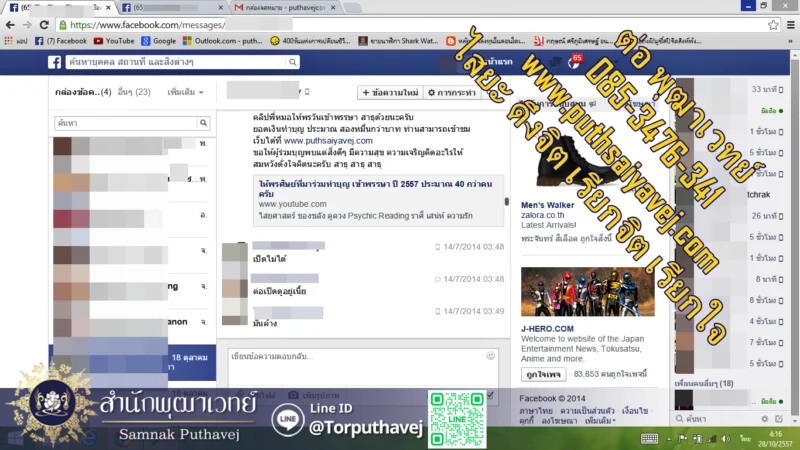Viewport: 800px width, 450px height.
Task: Open the on-screen keyboard taskbar icon
Action: click(649, 439)
